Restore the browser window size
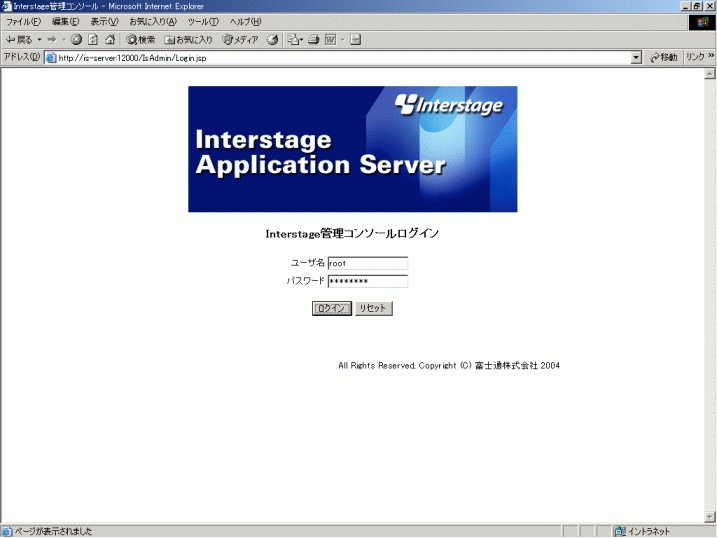The height and width of the screenshot is (538, 717). click(697, 6)
